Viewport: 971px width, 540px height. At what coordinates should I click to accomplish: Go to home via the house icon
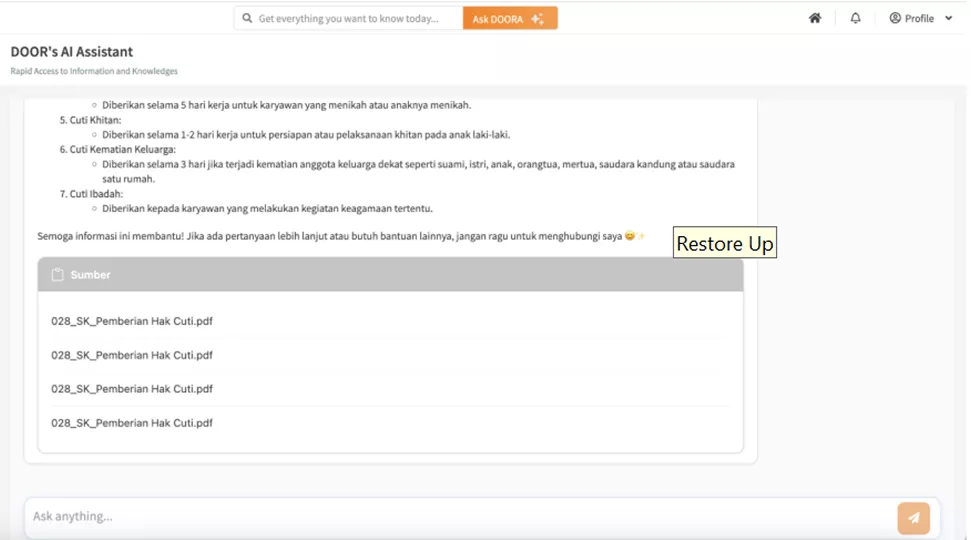point(815,18)
